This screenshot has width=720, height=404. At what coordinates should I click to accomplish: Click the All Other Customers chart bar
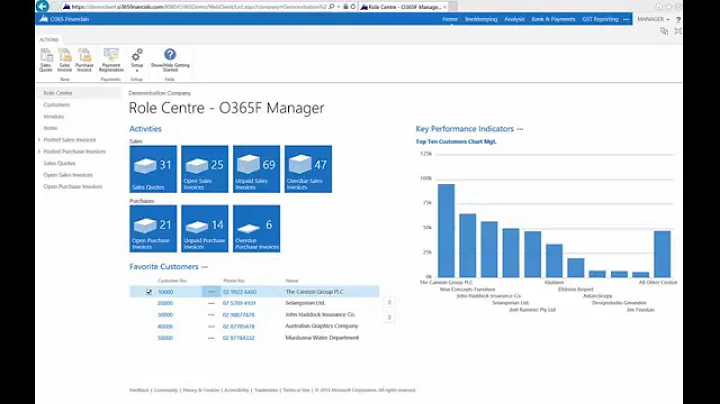pos(662,254)
